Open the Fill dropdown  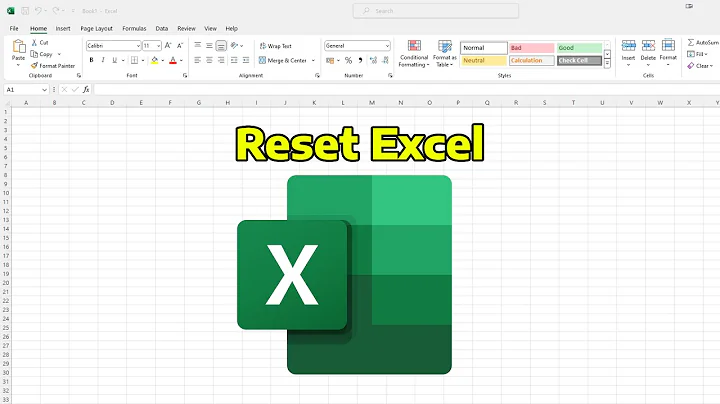pos(698,54)
